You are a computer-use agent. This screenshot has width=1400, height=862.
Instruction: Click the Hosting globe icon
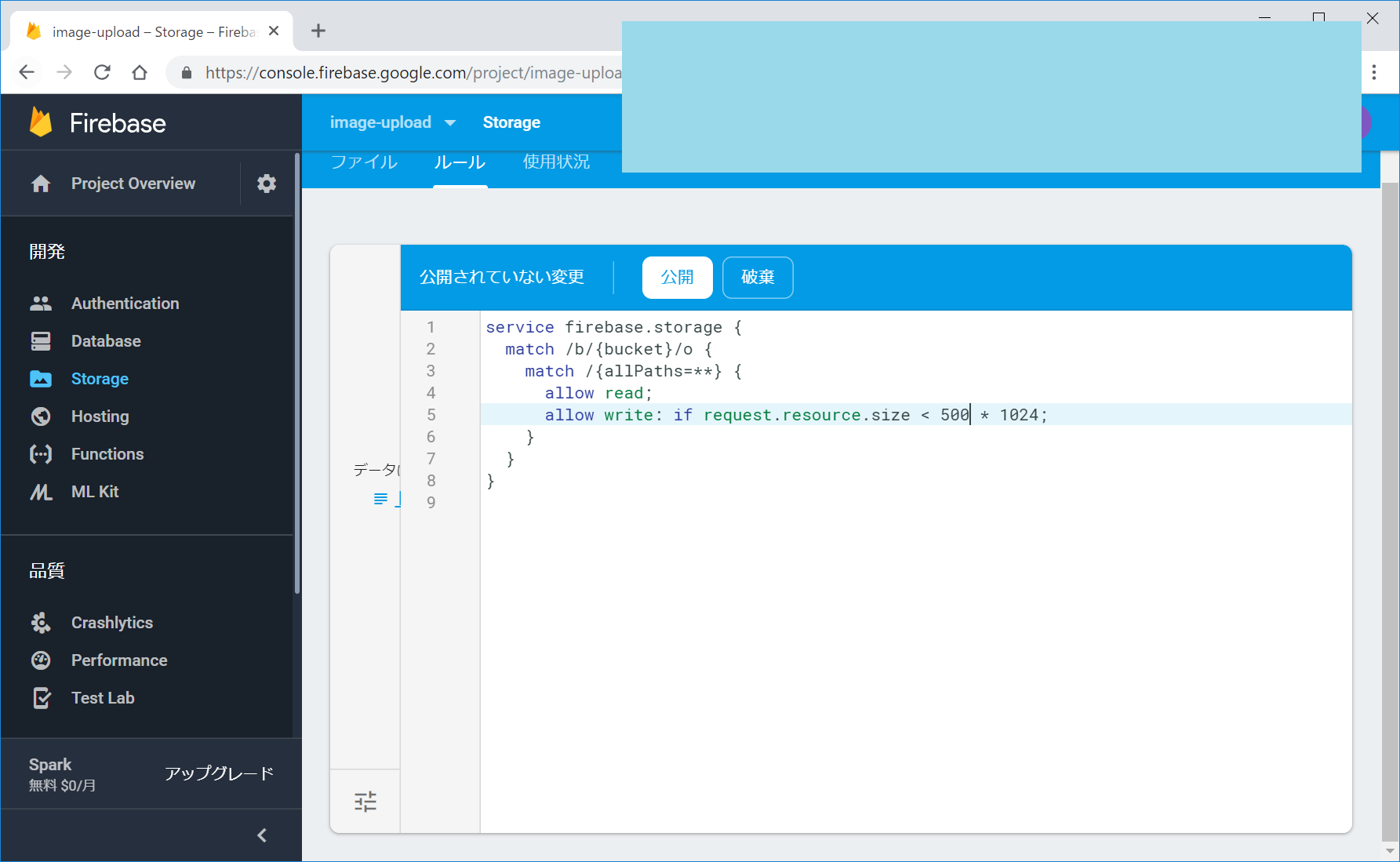click(41, 416)
